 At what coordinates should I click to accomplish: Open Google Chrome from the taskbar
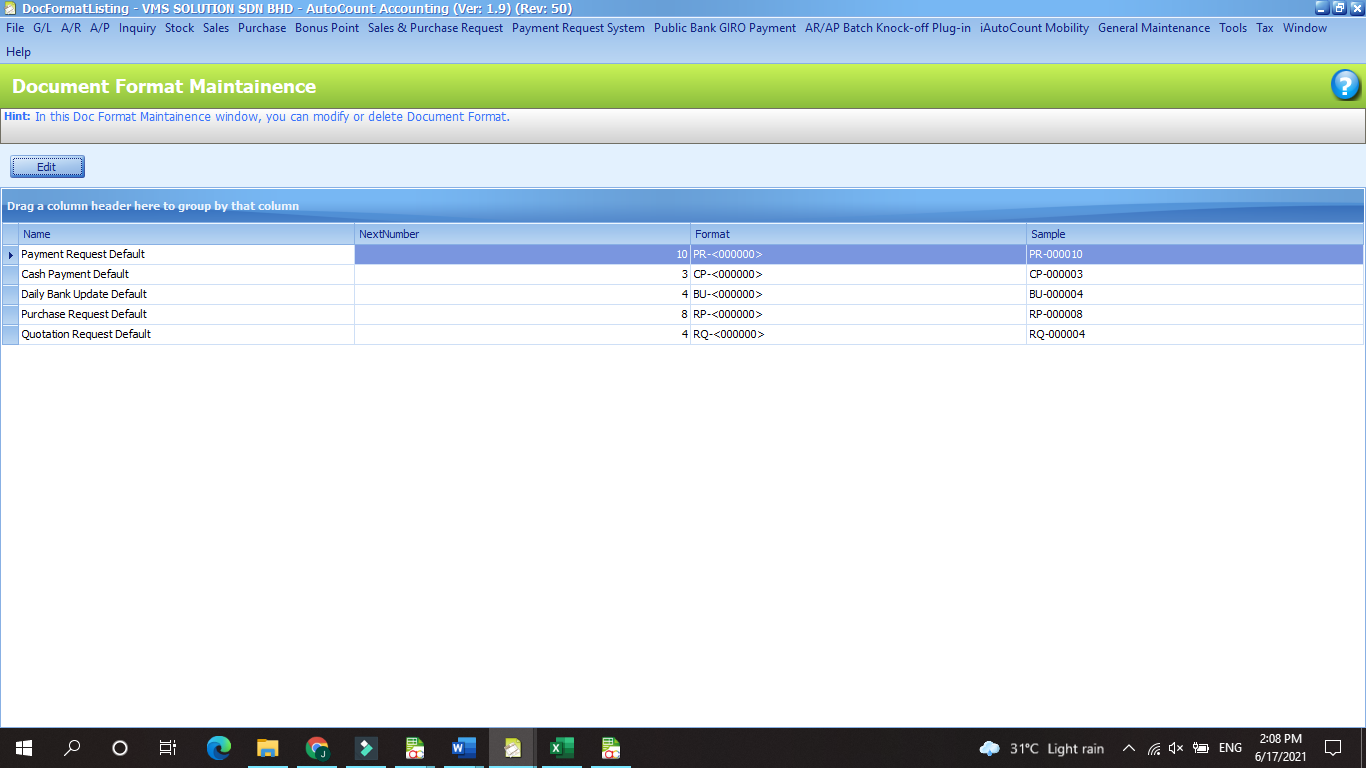[x=317, y=747]
